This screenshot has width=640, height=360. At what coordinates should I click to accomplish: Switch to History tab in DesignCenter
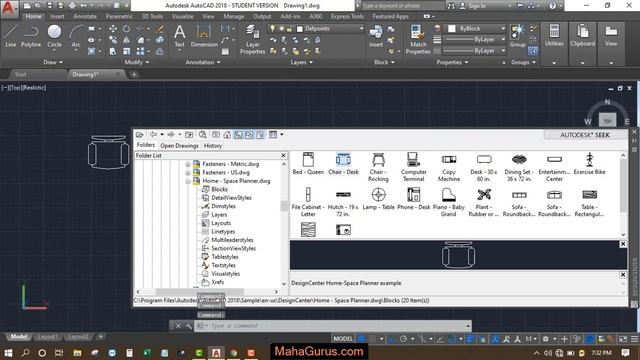213,145
